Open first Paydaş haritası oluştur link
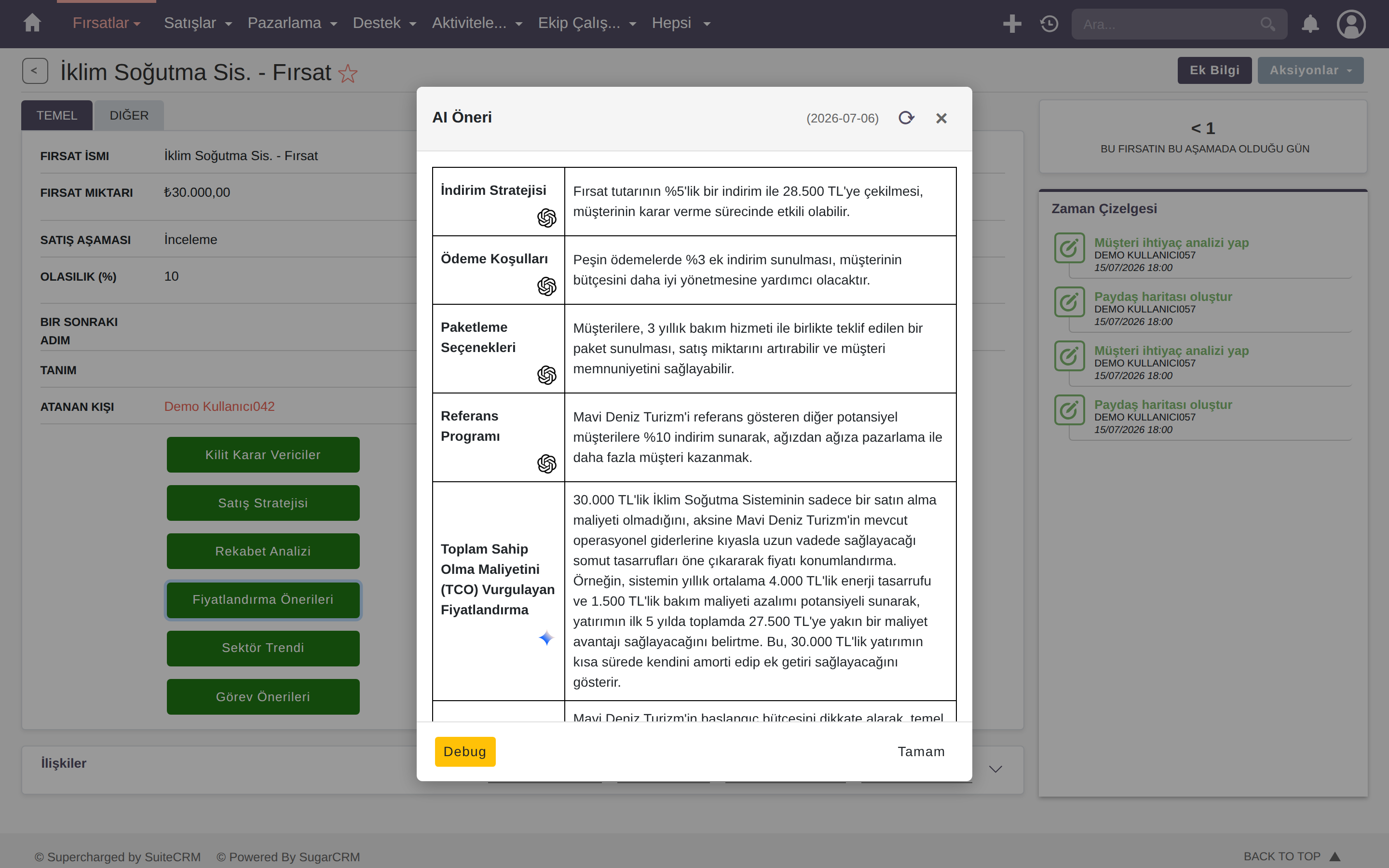Screen dimensions: 1389x868 tap(1163, 297)
